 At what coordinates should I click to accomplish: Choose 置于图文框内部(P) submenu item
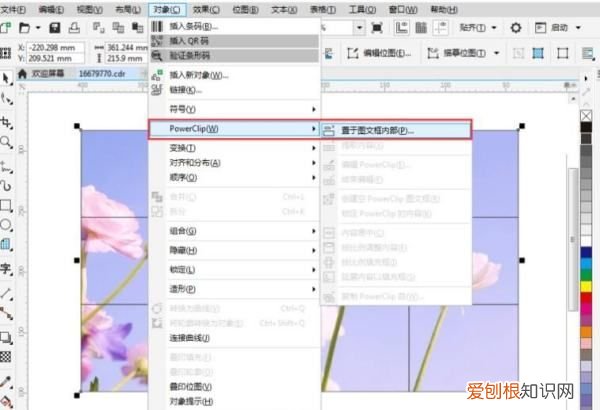(396, 131)
